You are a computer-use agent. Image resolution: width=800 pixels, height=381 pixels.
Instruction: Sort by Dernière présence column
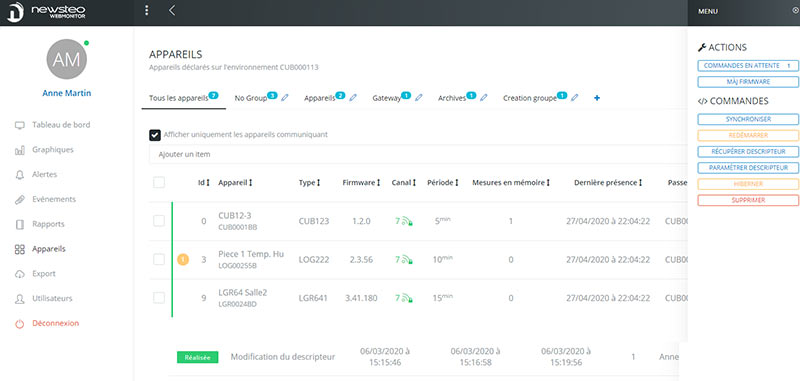pos(608,183)
